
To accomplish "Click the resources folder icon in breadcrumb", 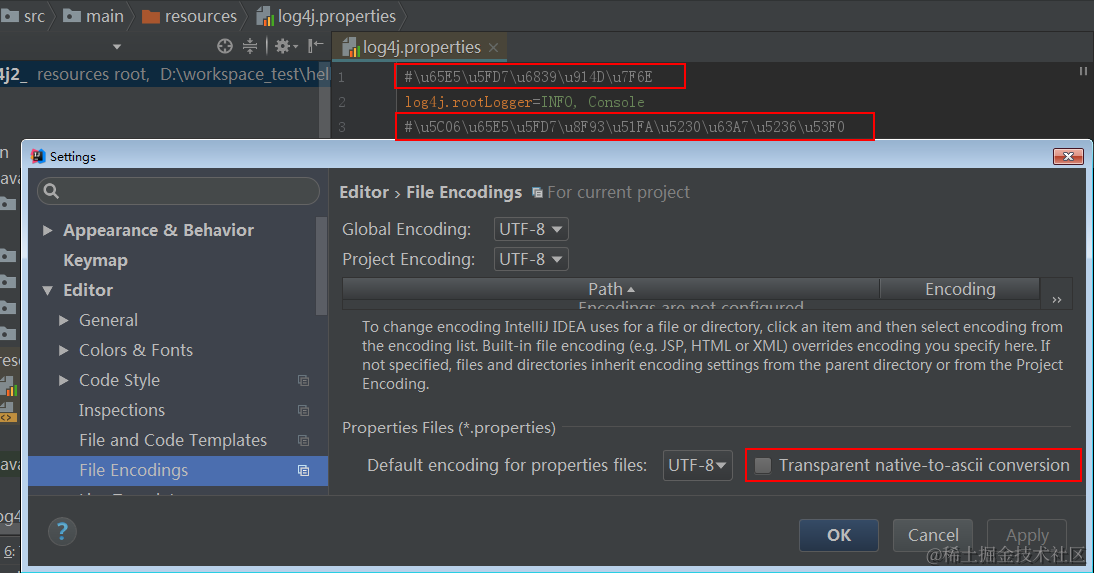I will pyautogui.click(x=151, y=16).
